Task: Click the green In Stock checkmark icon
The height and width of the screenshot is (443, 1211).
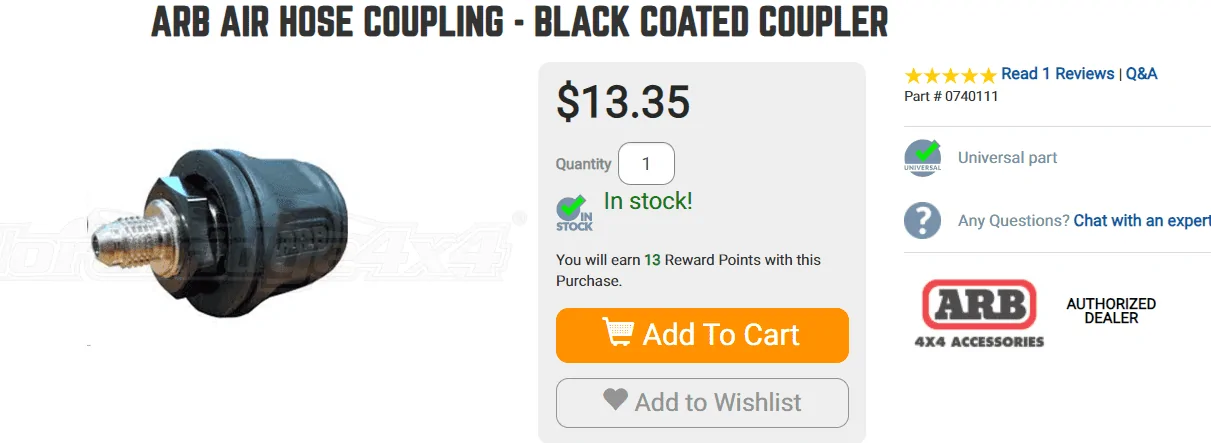Action: point(574,212)
